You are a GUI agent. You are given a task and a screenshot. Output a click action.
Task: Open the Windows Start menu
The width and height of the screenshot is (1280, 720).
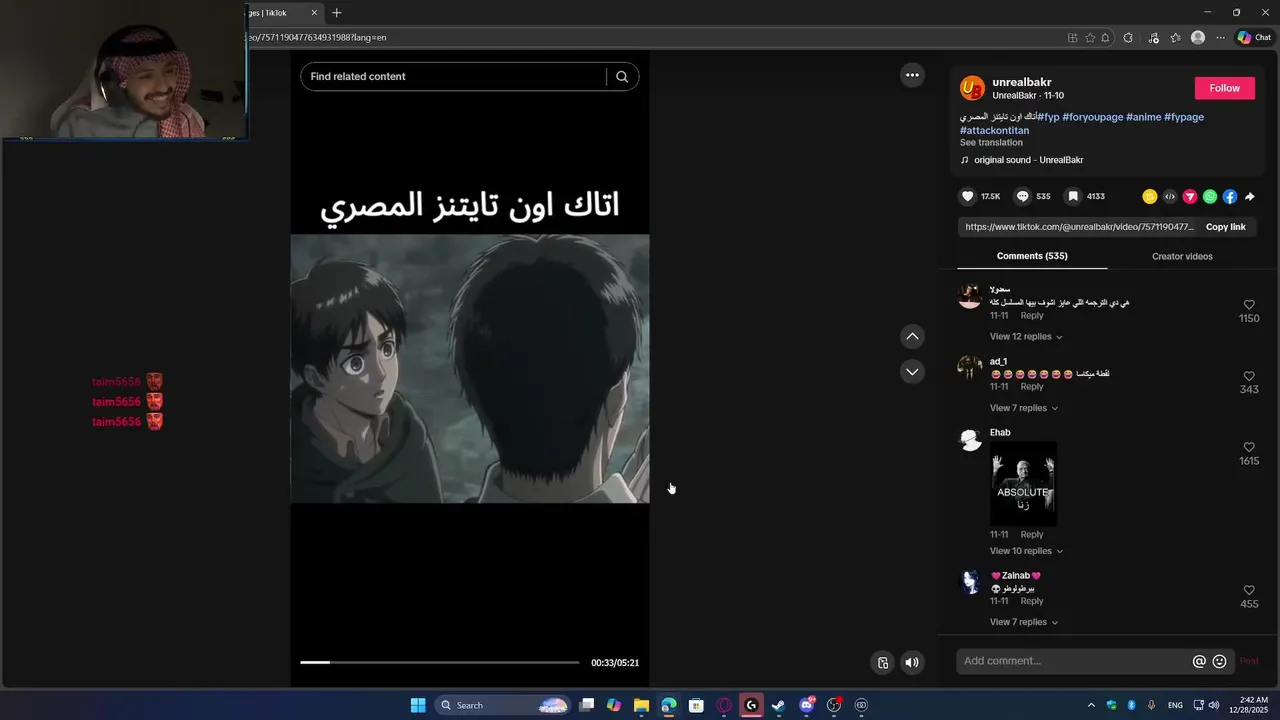click(x=418, y=705)
